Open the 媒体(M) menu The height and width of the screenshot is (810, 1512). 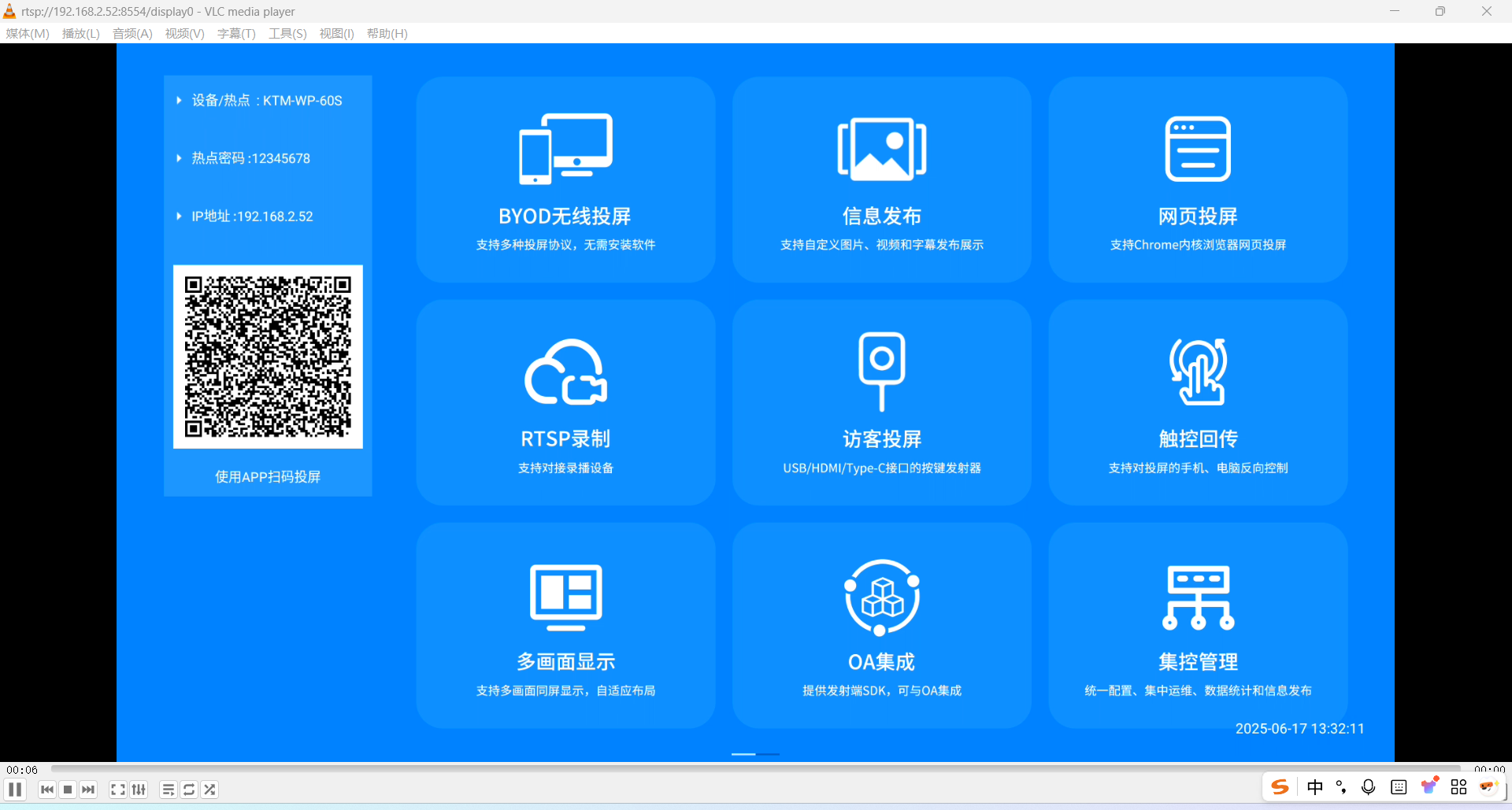click(x=28, y=33)
